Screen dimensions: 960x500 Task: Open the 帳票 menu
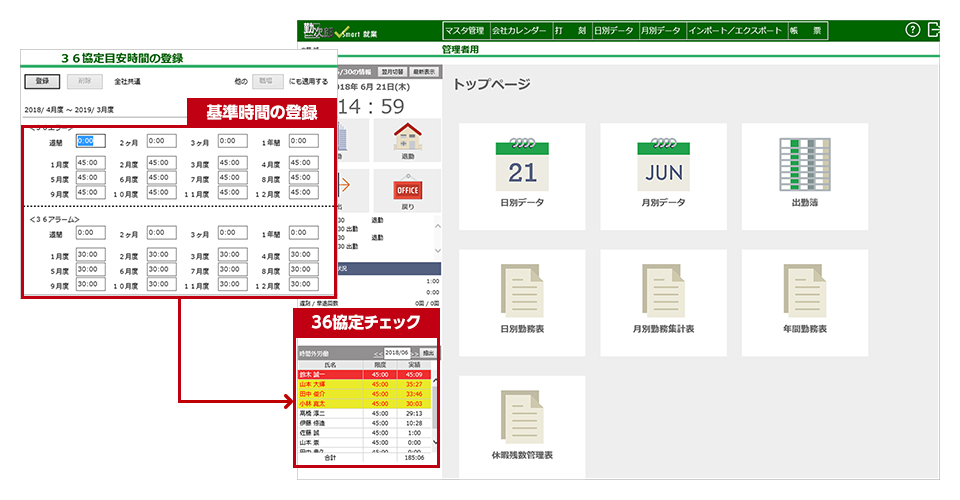pos(806,31)
